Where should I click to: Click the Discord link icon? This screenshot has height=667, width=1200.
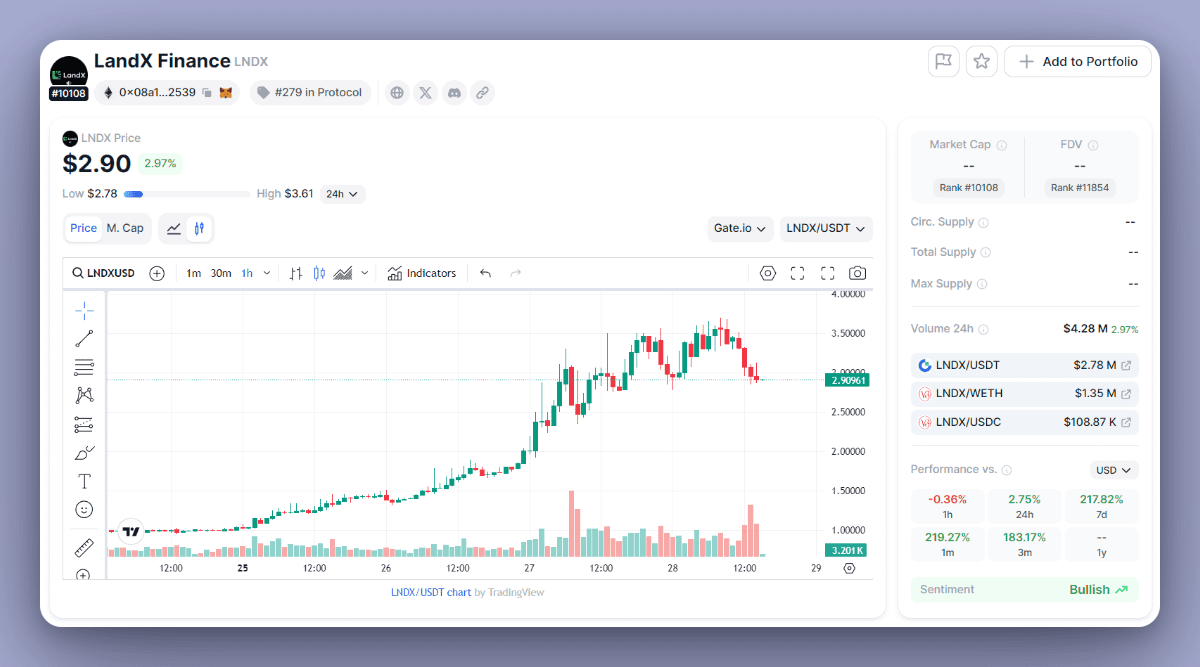point(454,93)
